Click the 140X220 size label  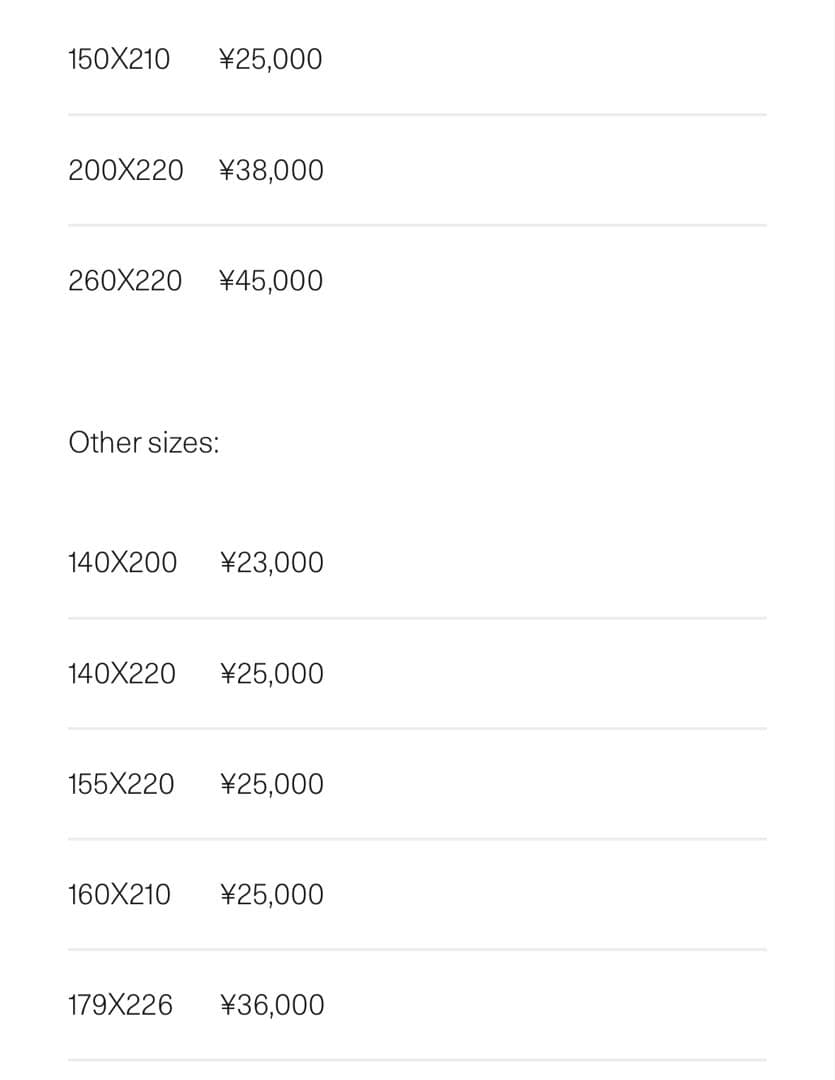click(121, 674)
